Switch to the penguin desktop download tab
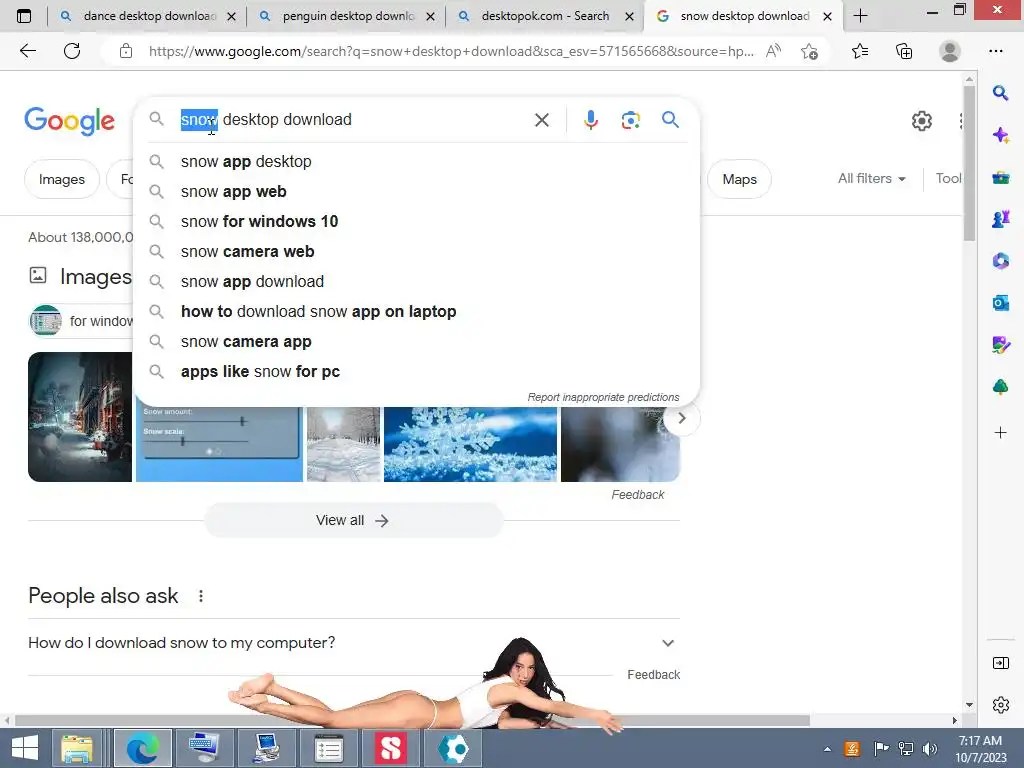This screenshot has height=768, width=1024. click(347, 16)
